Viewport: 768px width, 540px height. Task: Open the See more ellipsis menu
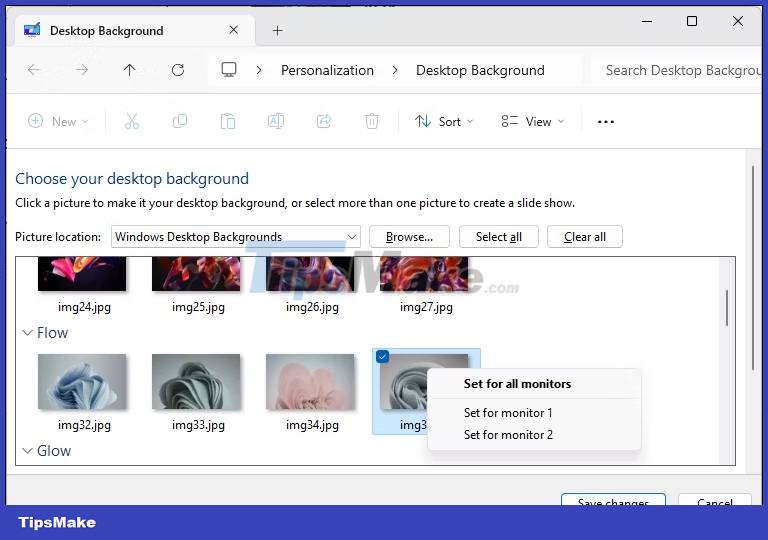(606, 122)
